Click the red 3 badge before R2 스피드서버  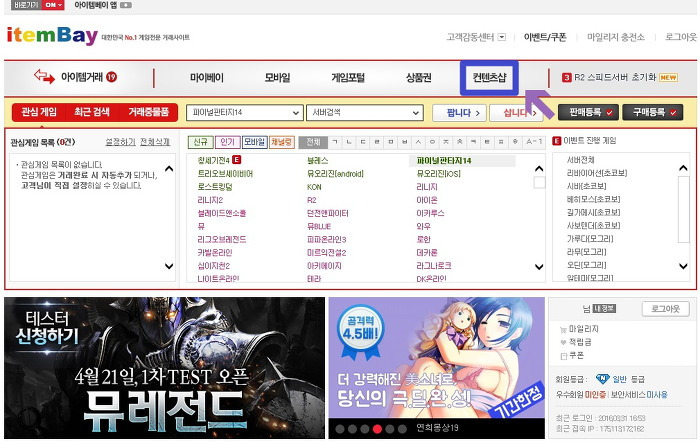click(x=567, y=77)
